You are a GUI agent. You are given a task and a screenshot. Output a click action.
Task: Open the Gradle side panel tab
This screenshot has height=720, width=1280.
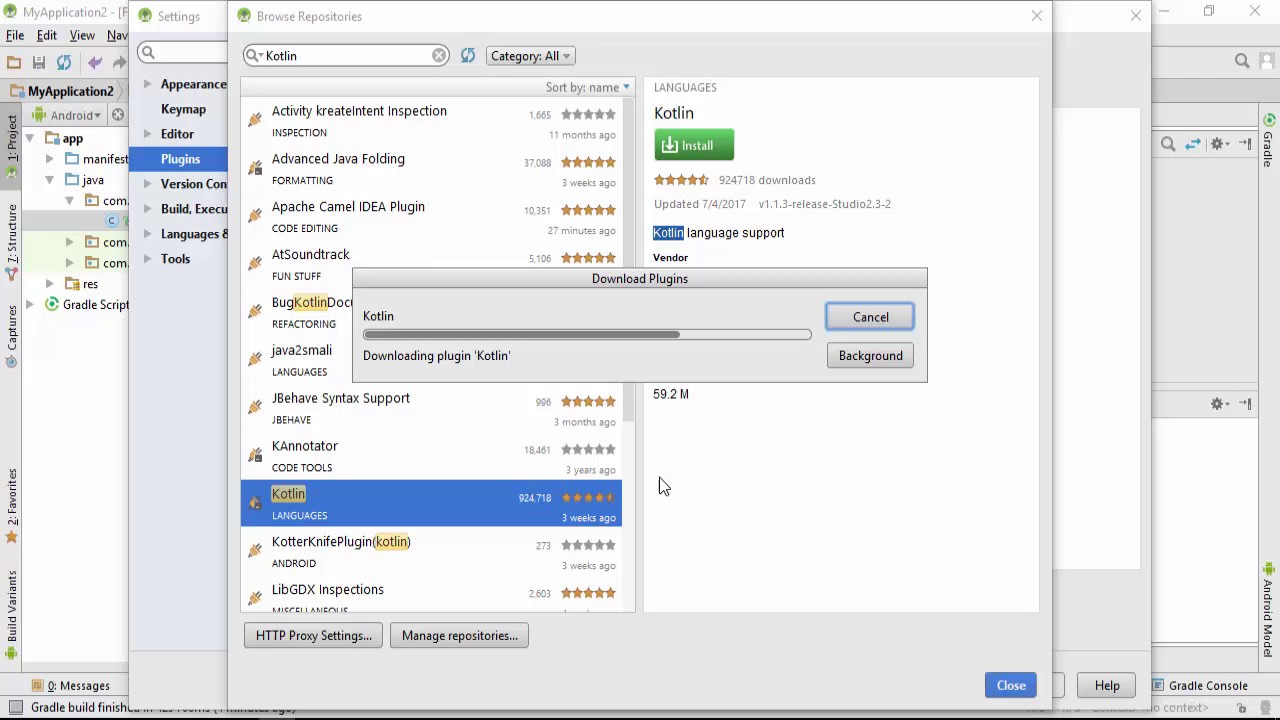[x=1268, y=140]
